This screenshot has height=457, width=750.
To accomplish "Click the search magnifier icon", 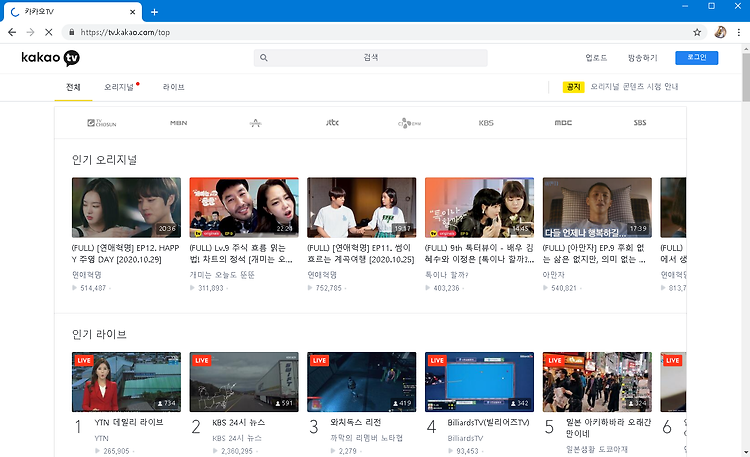I will pos(264,58).
